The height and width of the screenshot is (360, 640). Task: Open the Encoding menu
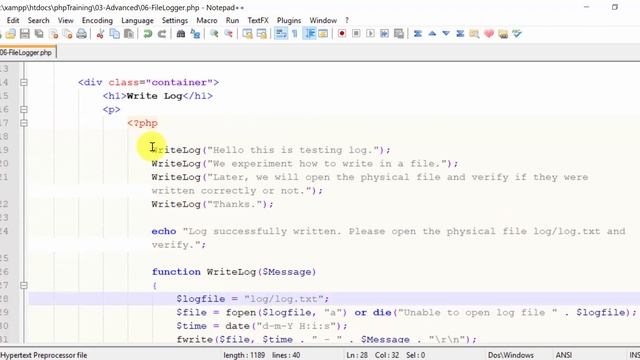(x=97, y=20)
